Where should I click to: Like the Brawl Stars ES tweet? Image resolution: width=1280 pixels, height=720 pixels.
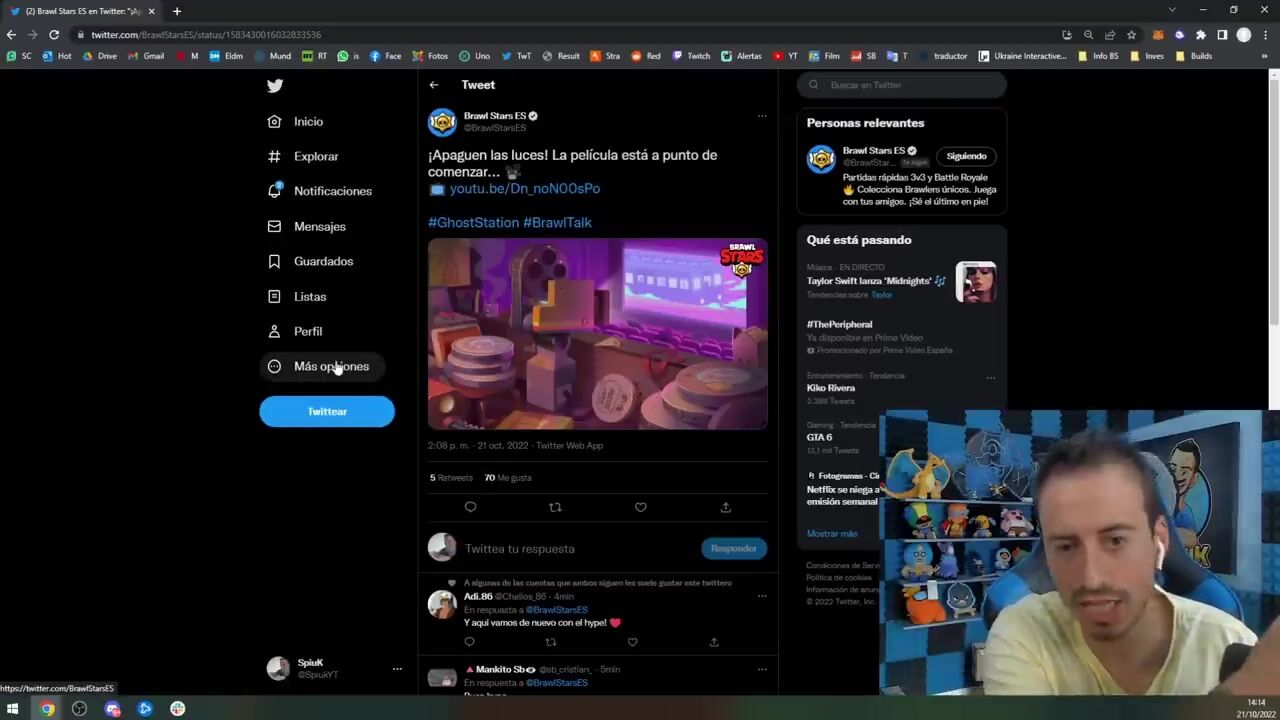pyautogui.click(x=641, y=507)
